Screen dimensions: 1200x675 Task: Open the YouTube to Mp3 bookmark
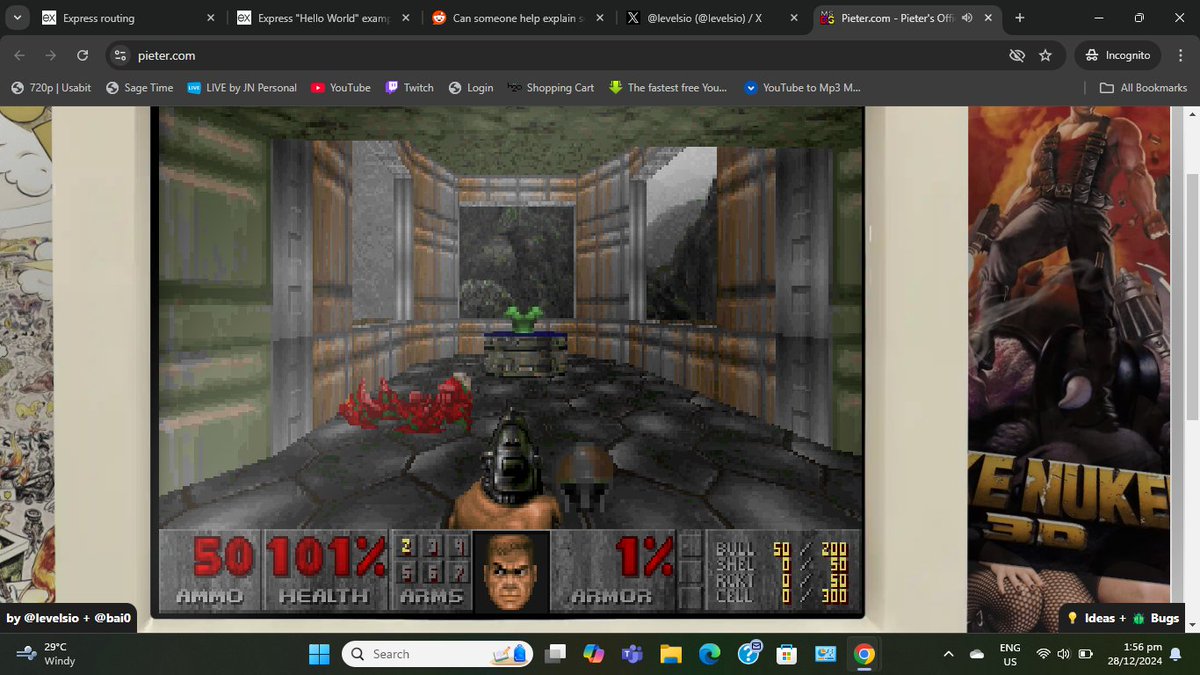click(803, 88)
